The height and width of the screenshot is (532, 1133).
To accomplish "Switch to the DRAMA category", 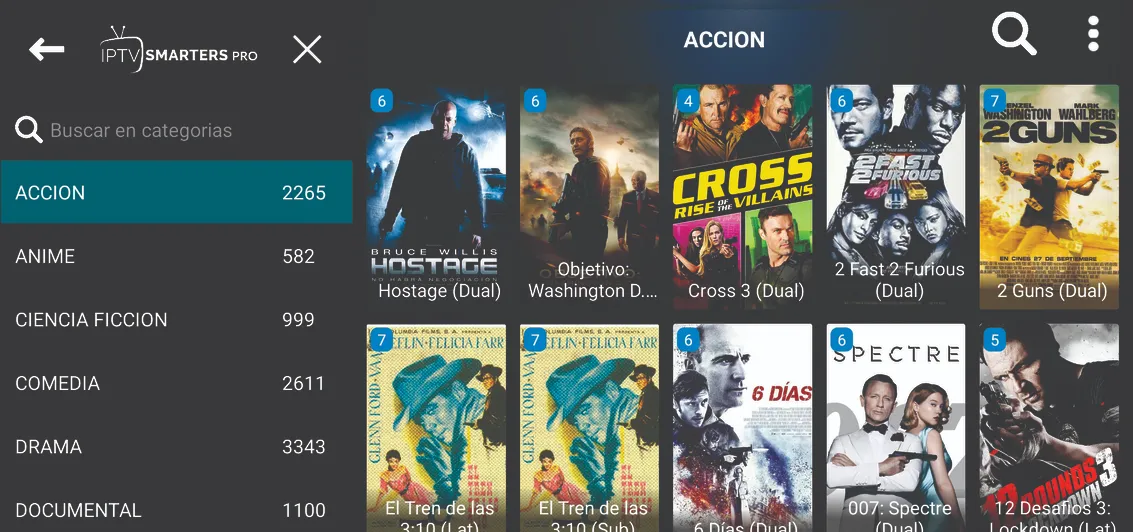I will pos(177,447).
